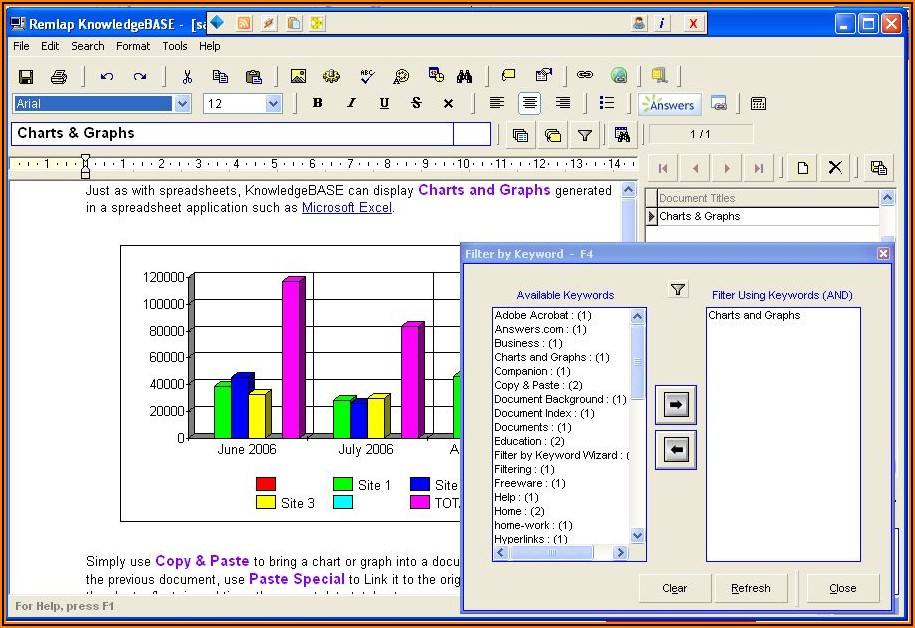
Task: Click the filter funnel toolbar icon
Action: point(585,135)
